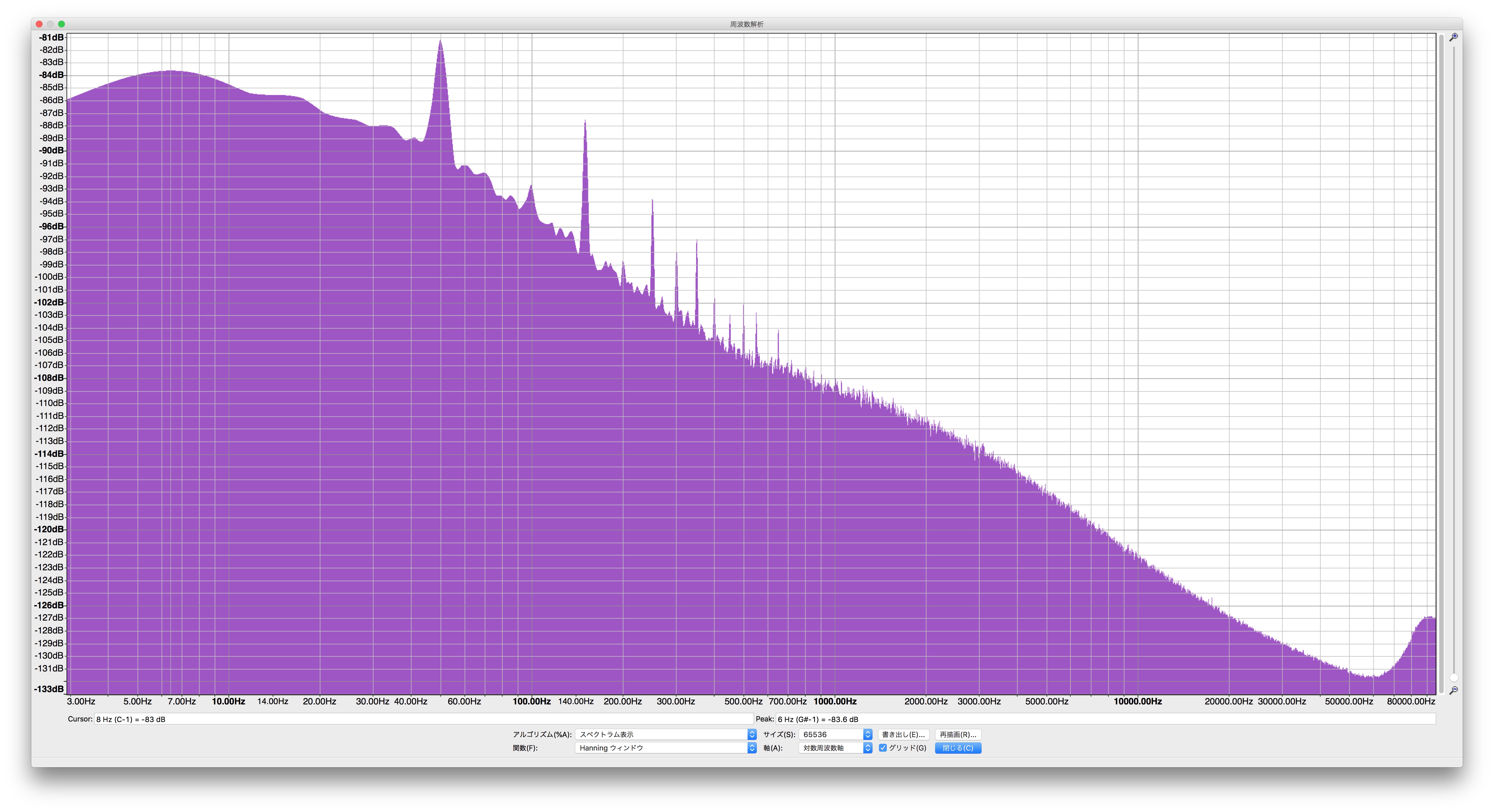Click the 3.00Hz label on the frequency axis
This screenshot has width=1494, height=812.
[81, 701]
